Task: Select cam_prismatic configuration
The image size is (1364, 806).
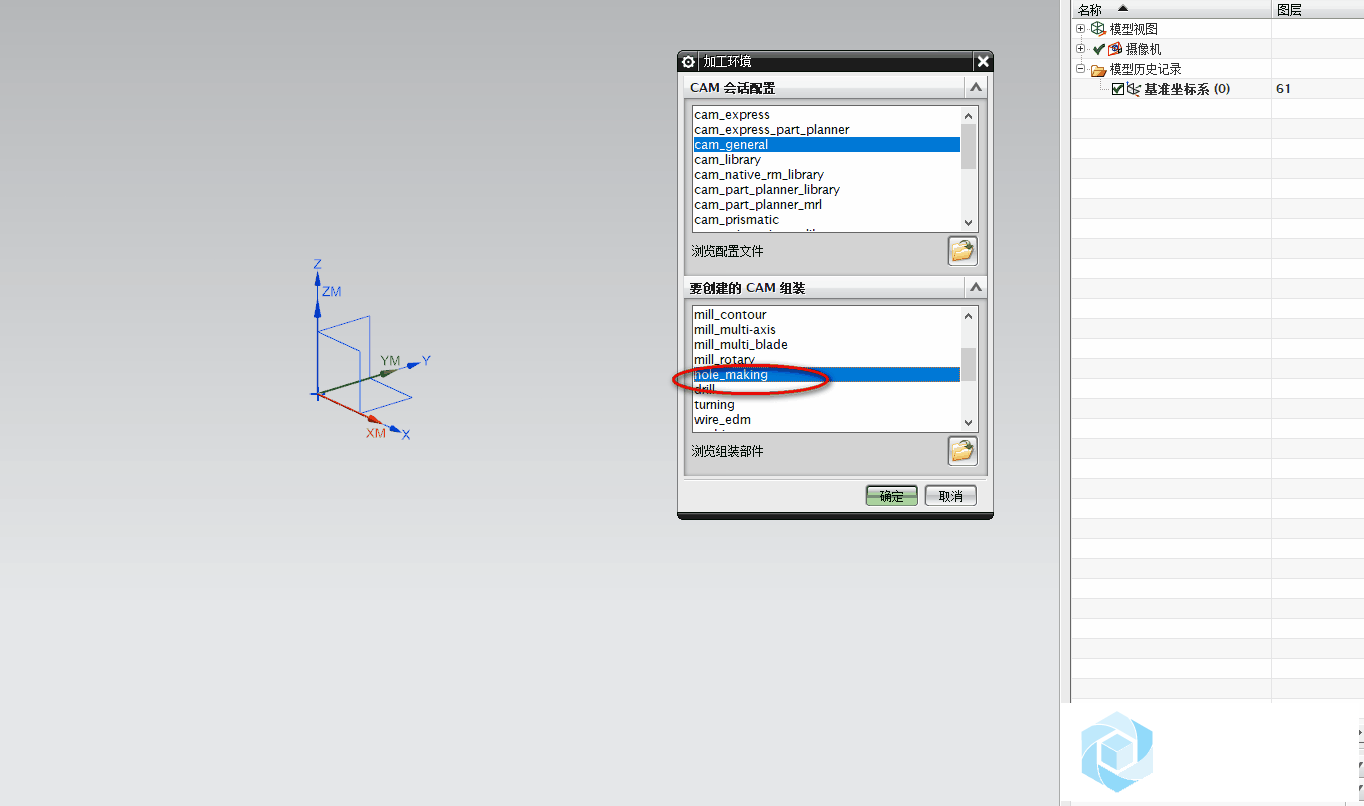Action: pyautogui.click(x=826, y=220)
